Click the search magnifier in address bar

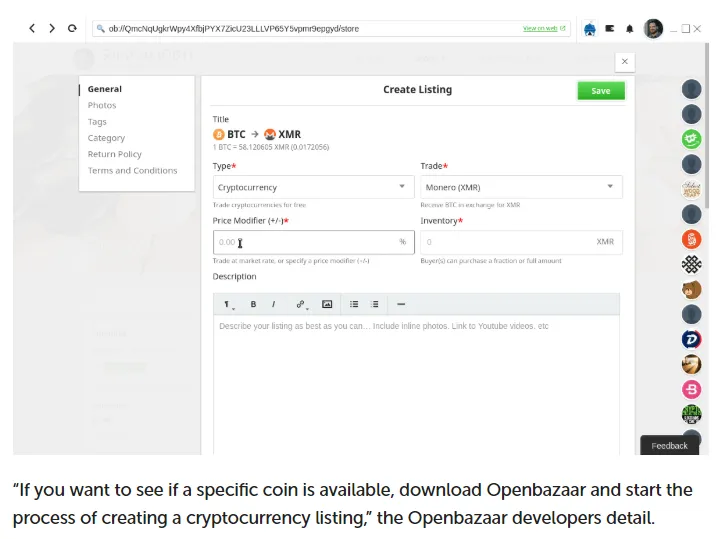(100, 29)
